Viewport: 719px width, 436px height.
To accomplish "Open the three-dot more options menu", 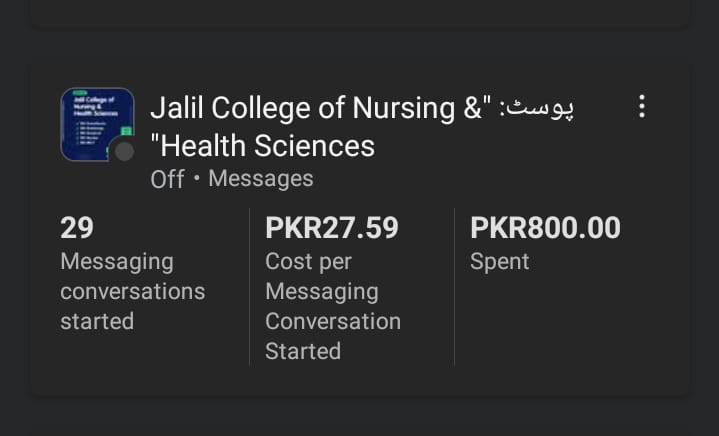I will (x=642, y=106).
